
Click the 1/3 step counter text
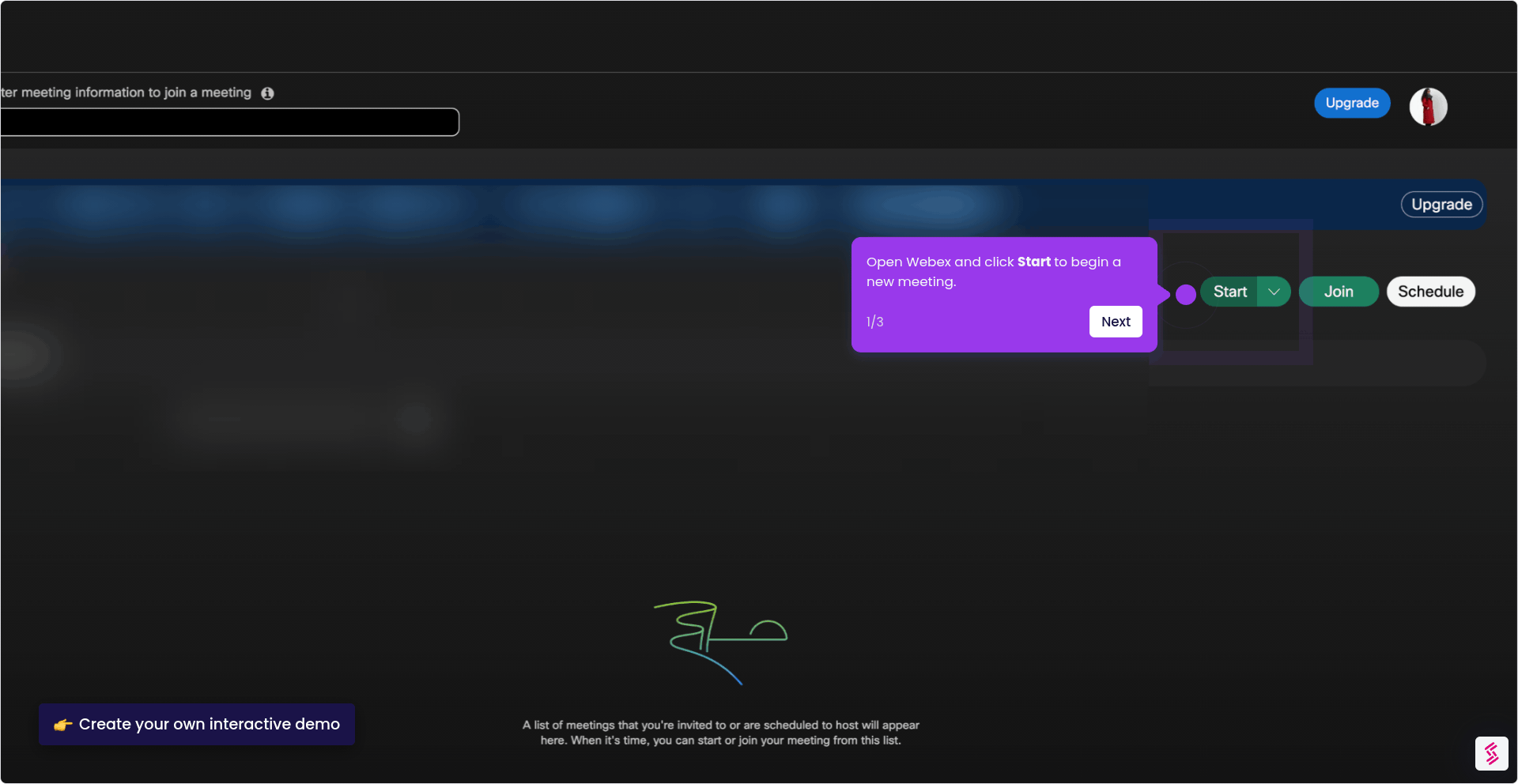[874, 322]
